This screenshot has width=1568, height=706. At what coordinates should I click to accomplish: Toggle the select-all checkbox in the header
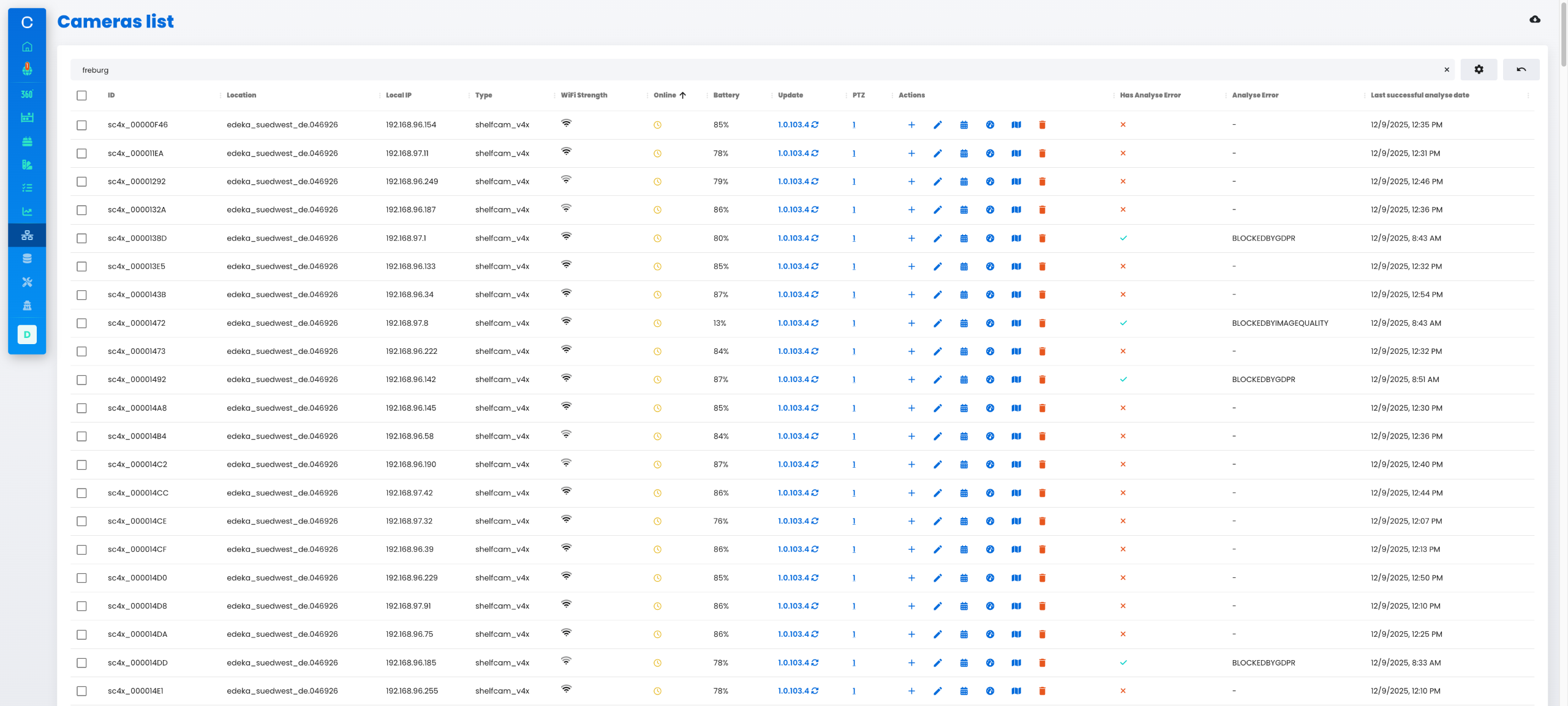pyautogui.click(x=81, y=96)
